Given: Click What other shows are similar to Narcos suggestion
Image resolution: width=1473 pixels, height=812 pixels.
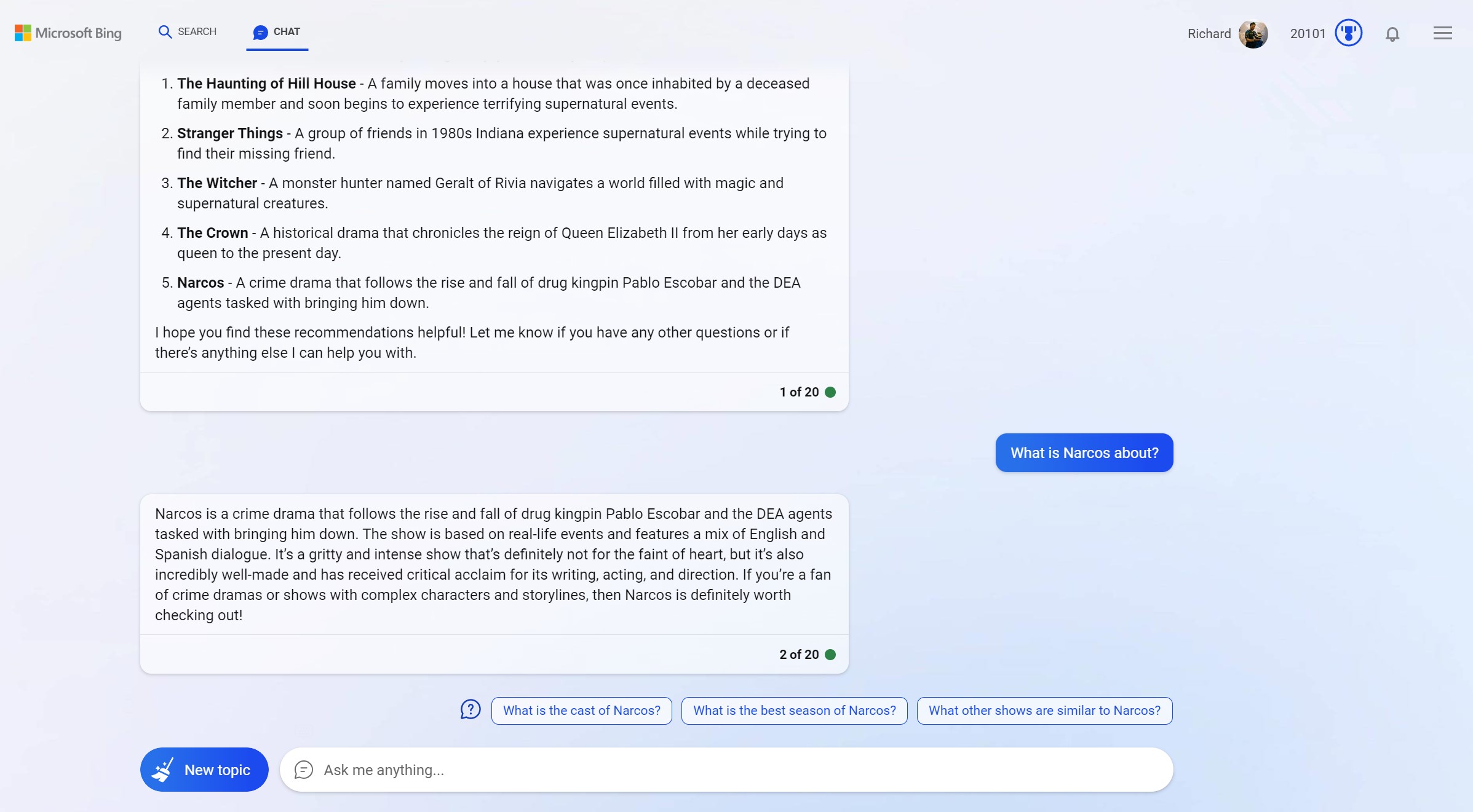Looking at the screenshot, I should coord(1044,710).
